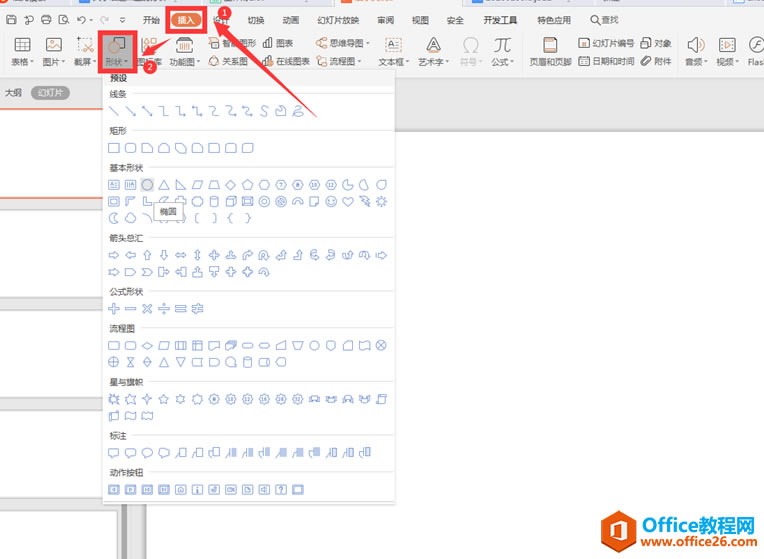This screenshot has width=764, height=559.
Task: Select the donut ring shape
Action: coord(264,201)
